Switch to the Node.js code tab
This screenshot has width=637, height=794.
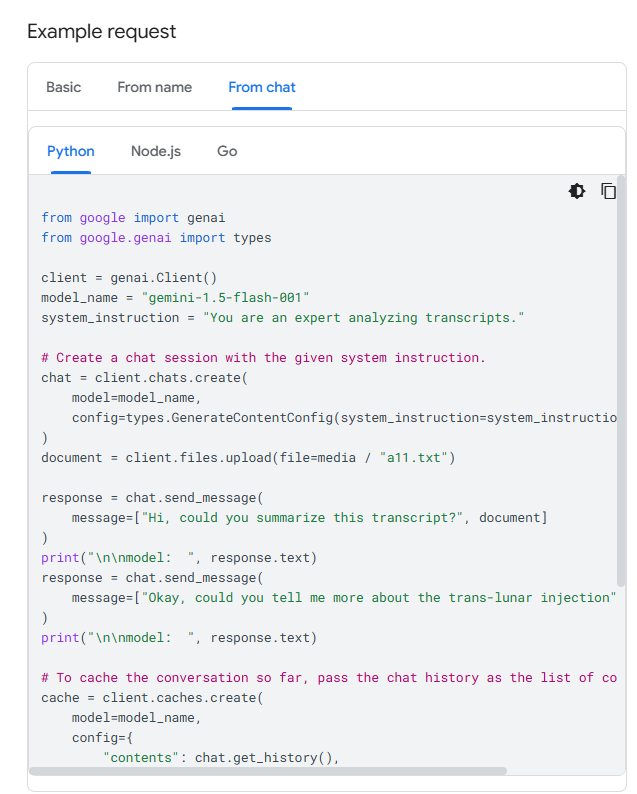(156, 151)
